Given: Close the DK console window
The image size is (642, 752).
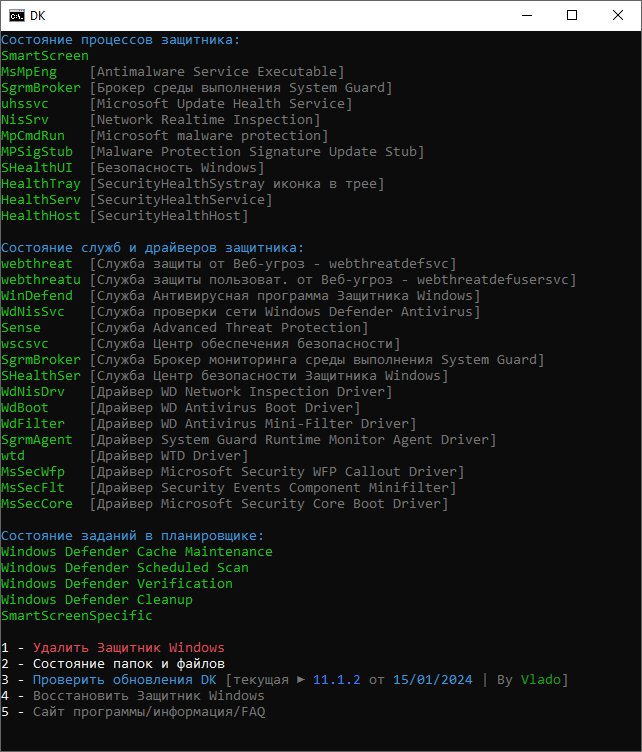Looking at the screenshot, I should (x=618, y=15).
